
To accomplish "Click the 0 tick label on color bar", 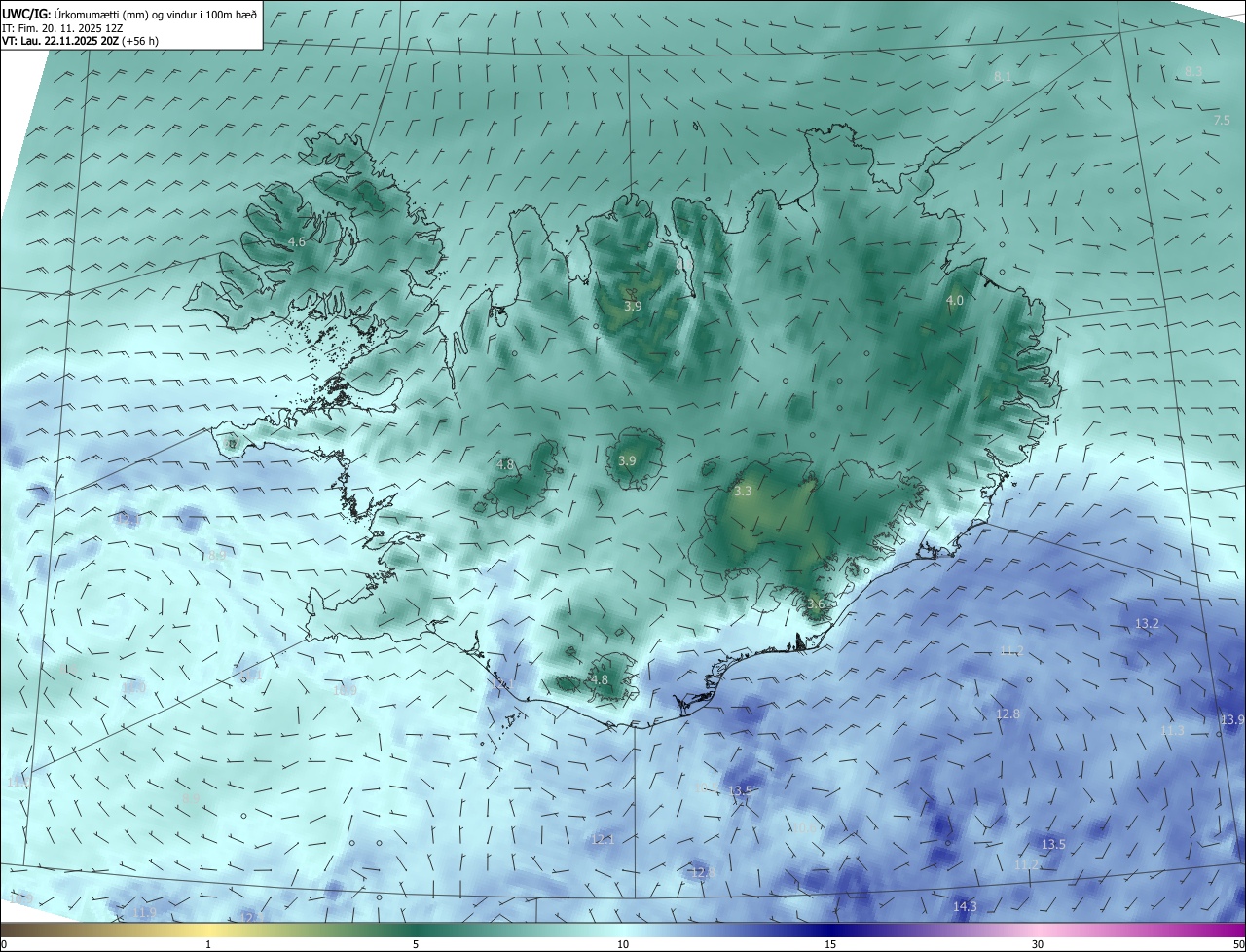I will click(x=4, y=945).
